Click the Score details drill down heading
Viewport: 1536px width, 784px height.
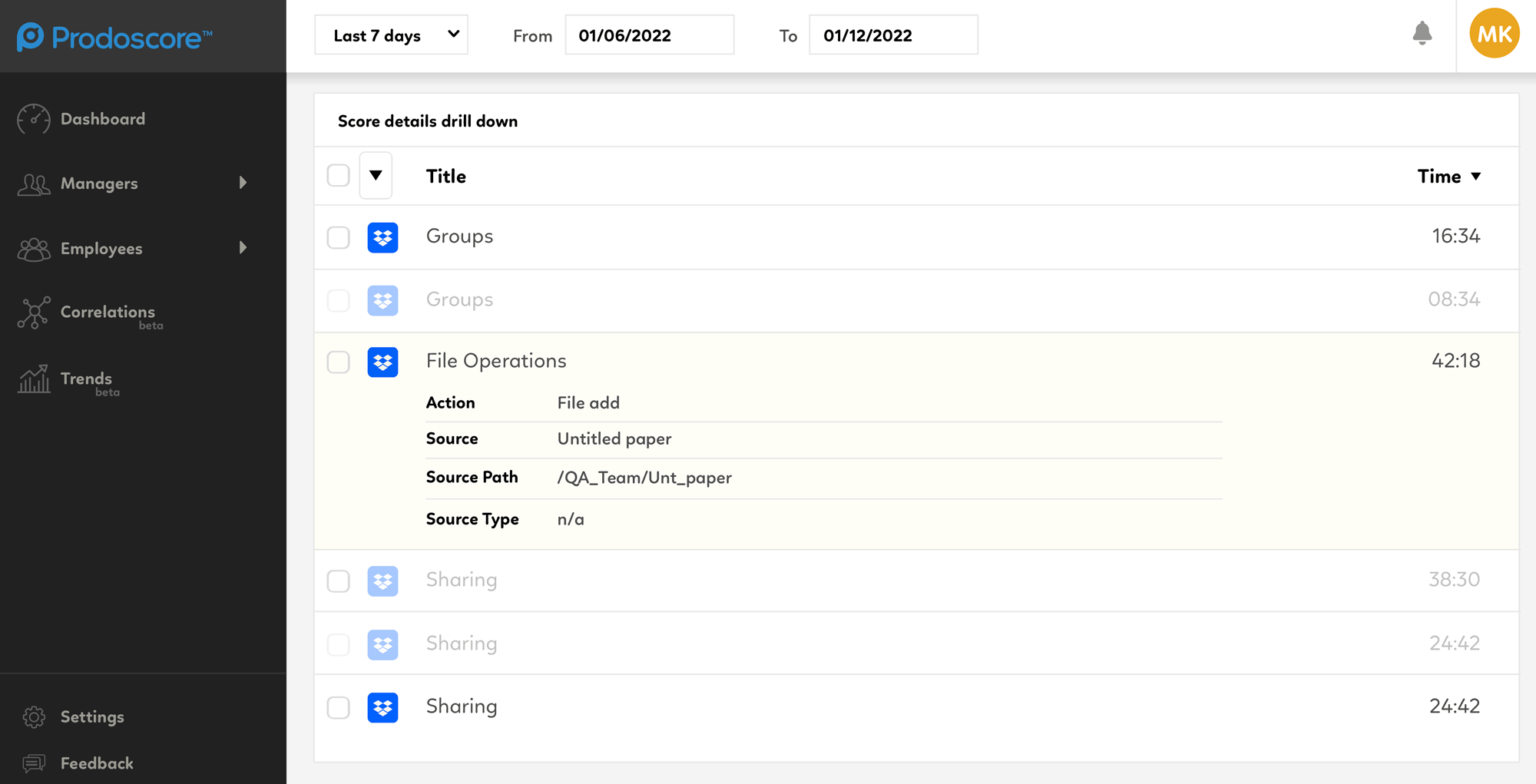pos(428,121)
